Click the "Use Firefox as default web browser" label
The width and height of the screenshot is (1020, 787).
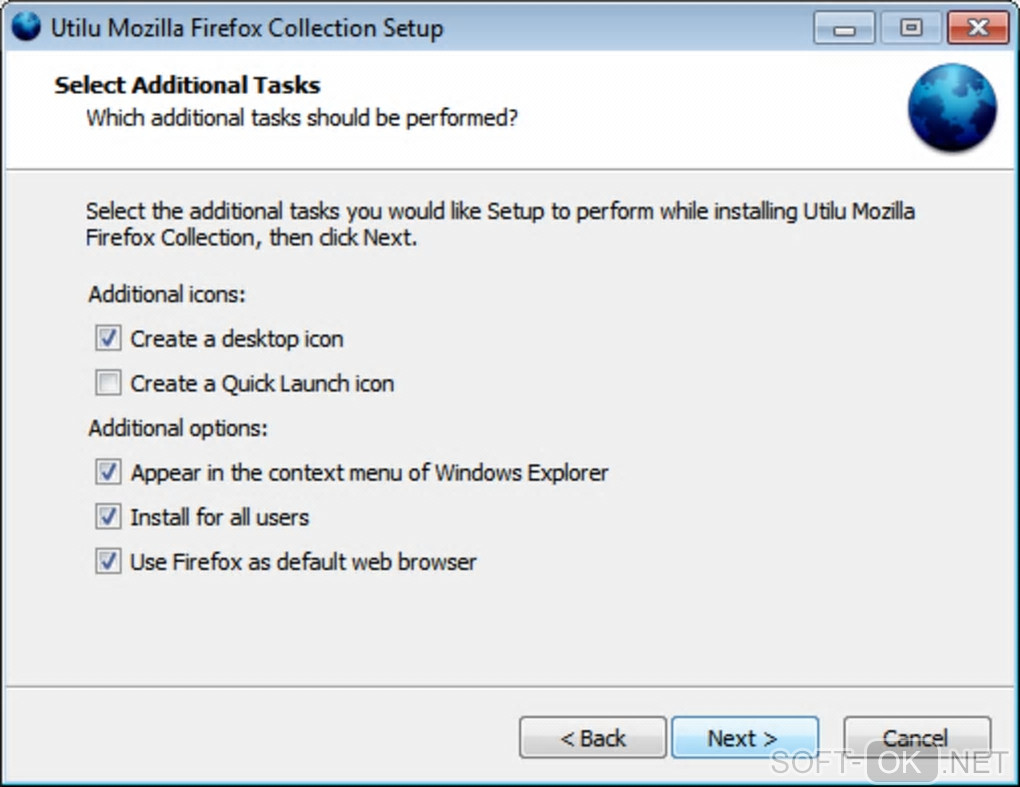point(303,562)
